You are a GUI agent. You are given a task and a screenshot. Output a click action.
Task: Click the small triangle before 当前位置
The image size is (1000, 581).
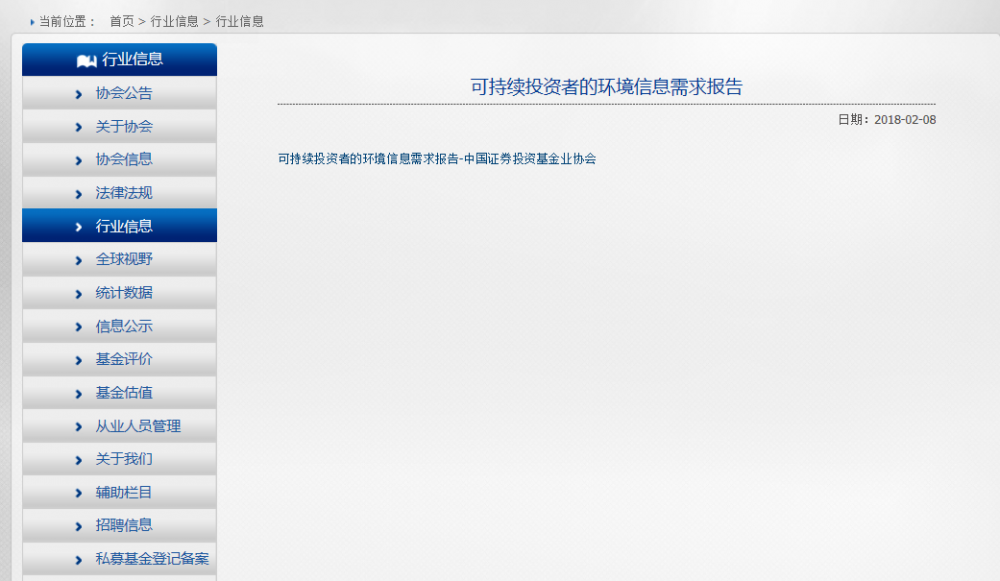pyautogui.click(x=32, y=22)
